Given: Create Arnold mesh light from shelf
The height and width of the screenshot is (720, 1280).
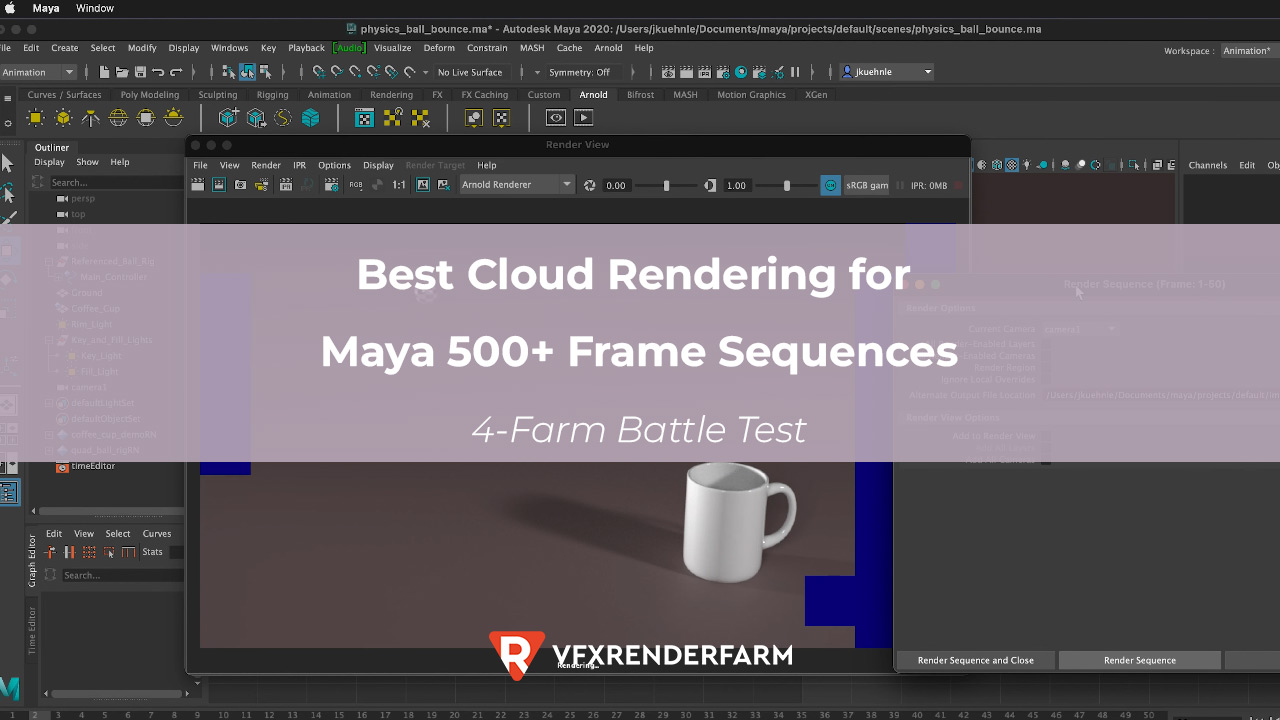Looking at the screenshot, I should point(63,118).
